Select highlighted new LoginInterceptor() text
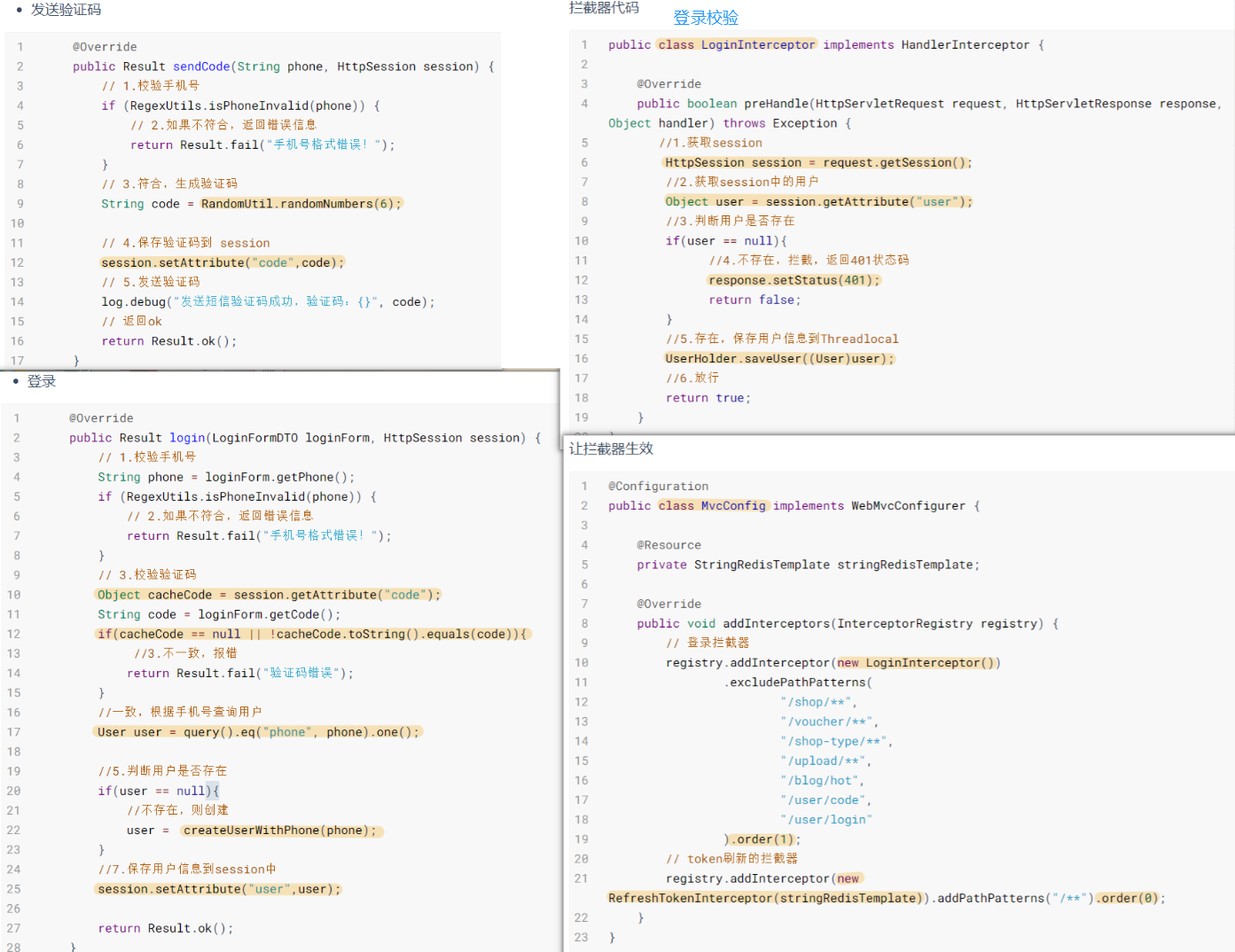 pyautogui.click(x=918, y=663)
